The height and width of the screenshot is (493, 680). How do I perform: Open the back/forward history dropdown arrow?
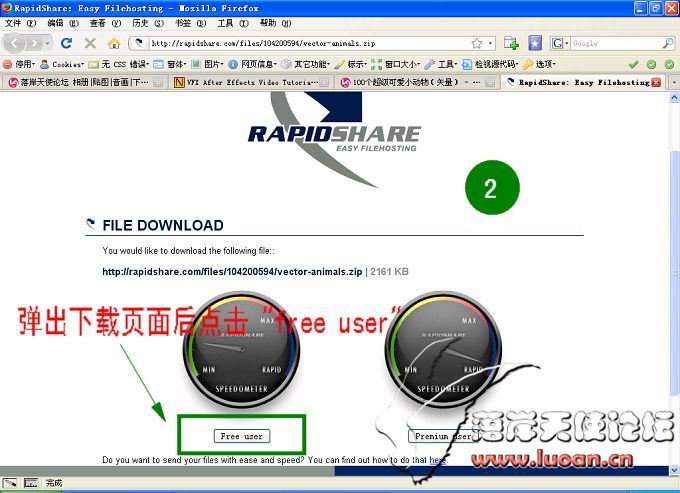click(x=47, y=43)
